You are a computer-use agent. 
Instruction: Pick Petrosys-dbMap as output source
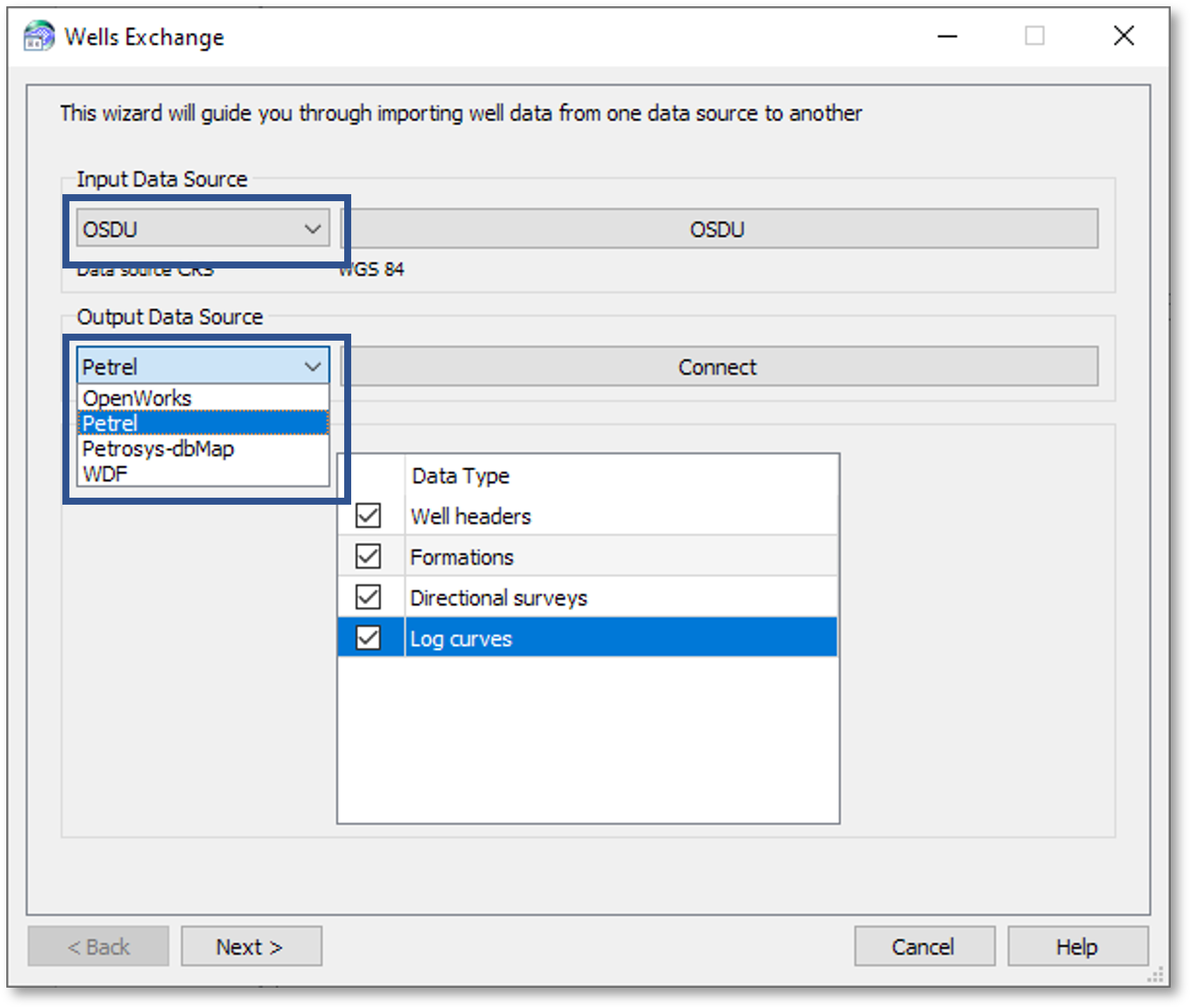(x=158, y=449)
